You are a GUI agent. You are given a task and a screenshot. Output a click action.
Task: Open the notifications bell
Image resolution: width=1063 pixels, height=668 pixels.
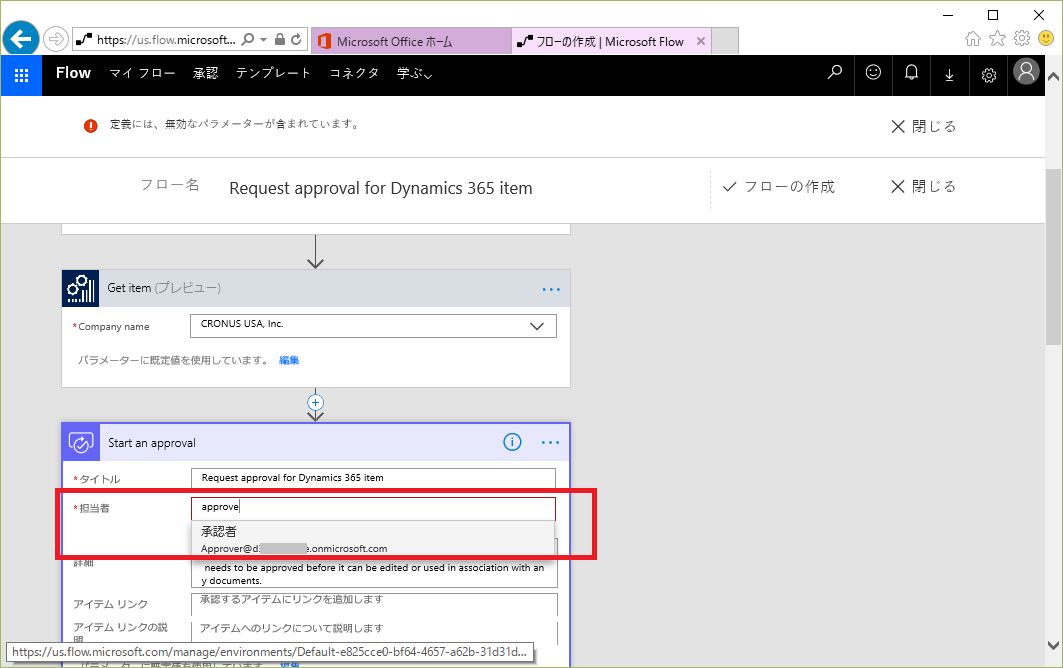(911, 72)
